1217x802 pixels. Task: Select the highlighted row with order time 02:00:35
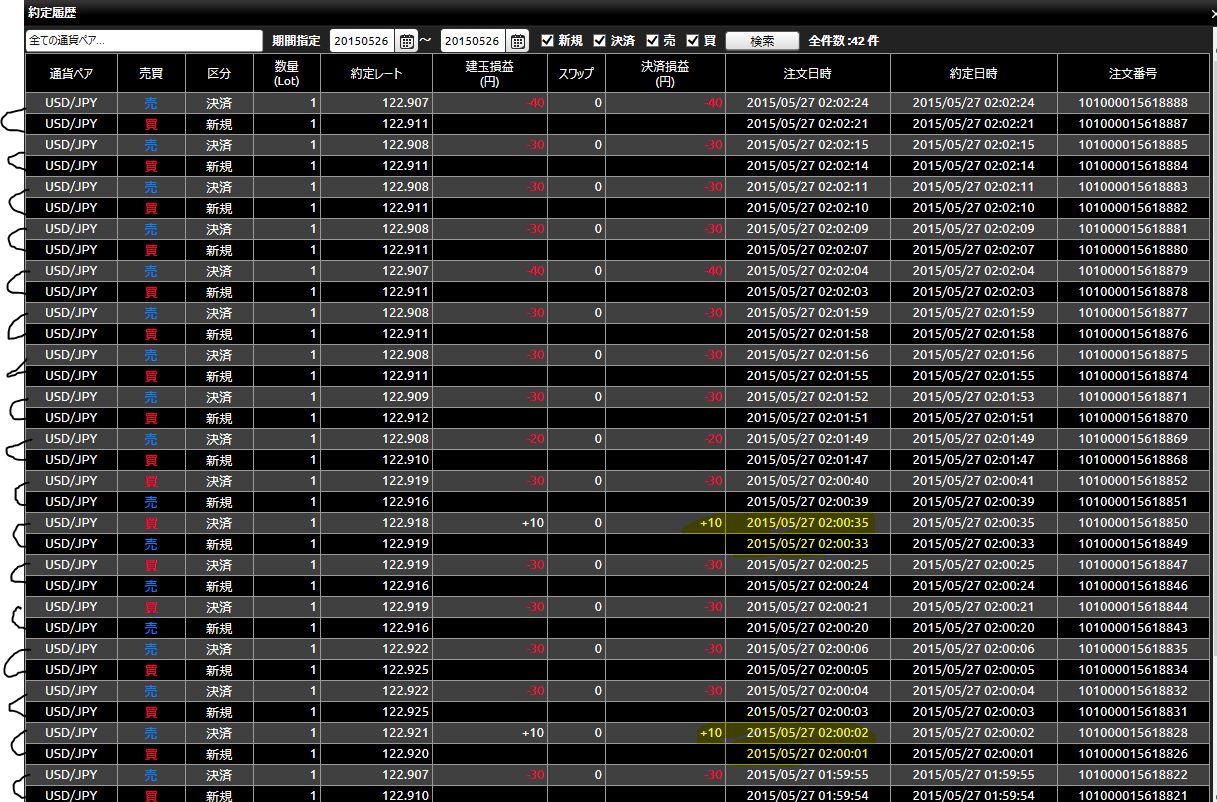tap(618, 523)
